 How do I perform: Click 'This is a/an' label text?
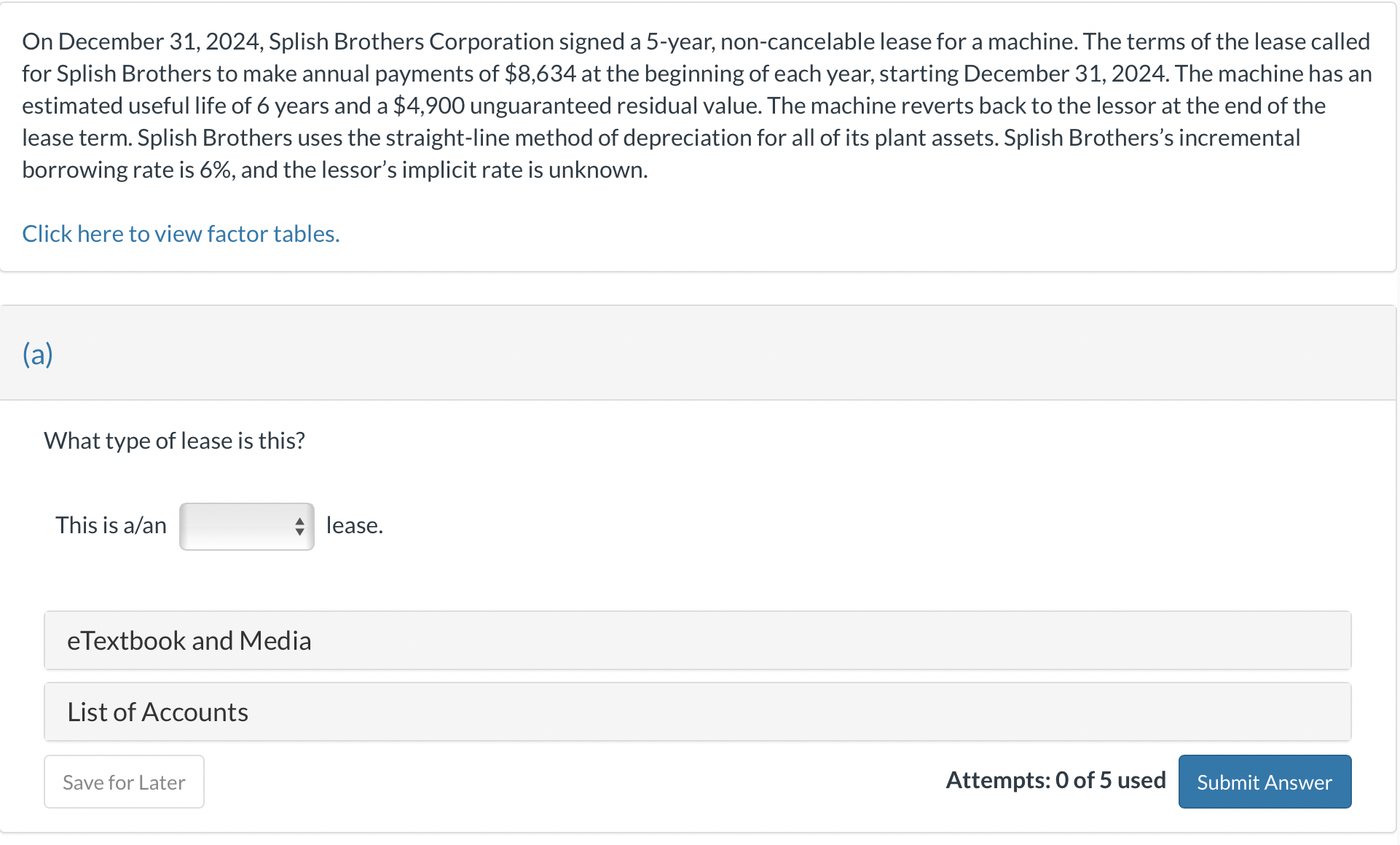(x=111, y=524)
